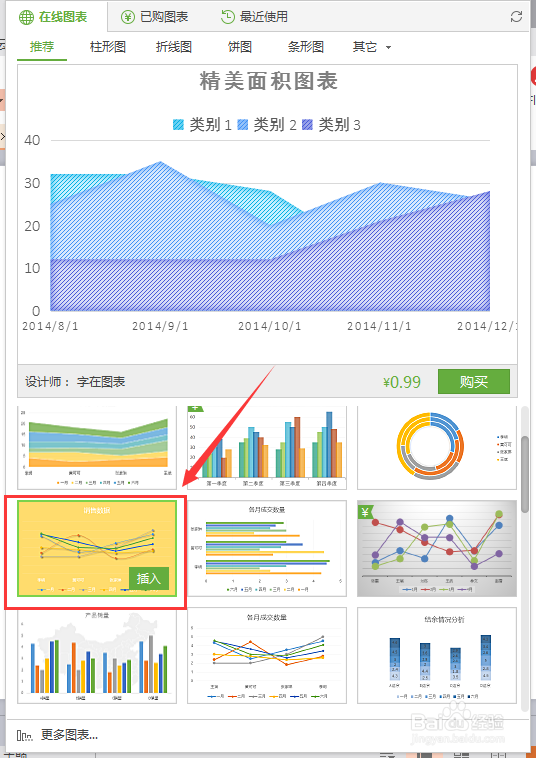Screen dimensions: 536x758
Task: Select the 条形图 category
Action: coord(305,47)
